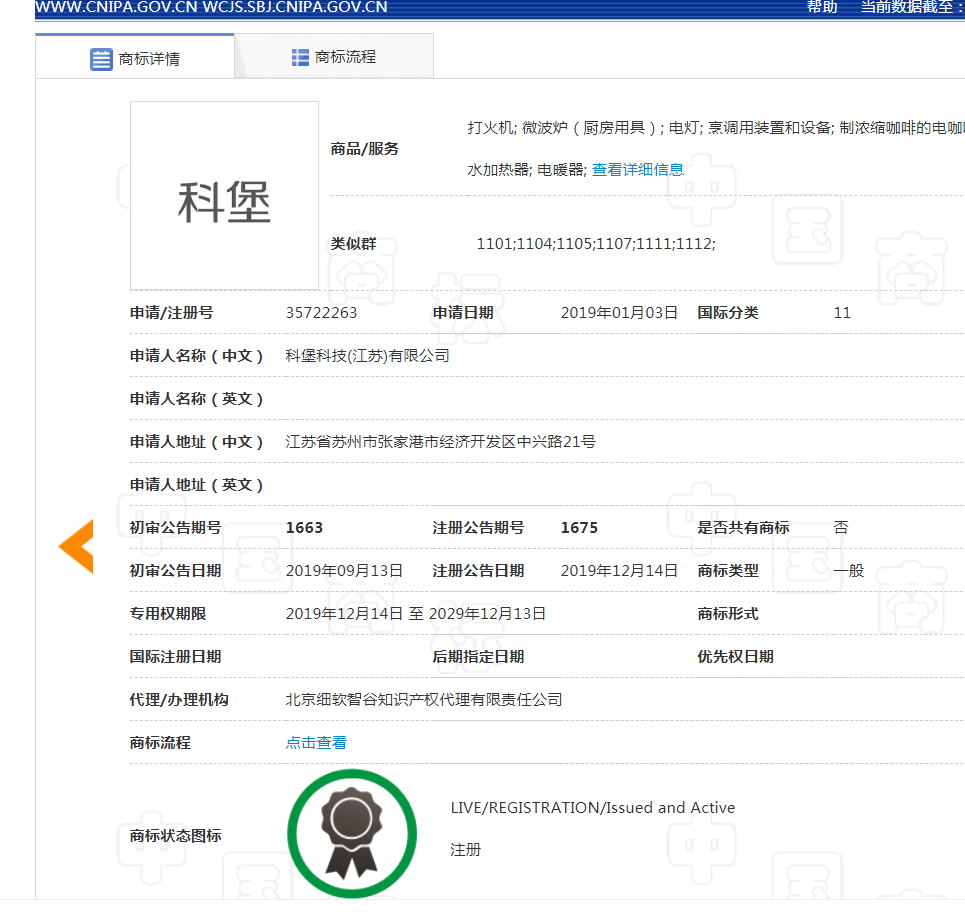
Task: Switch to the 商标流程 tab
Action: [x=334, y=57]
